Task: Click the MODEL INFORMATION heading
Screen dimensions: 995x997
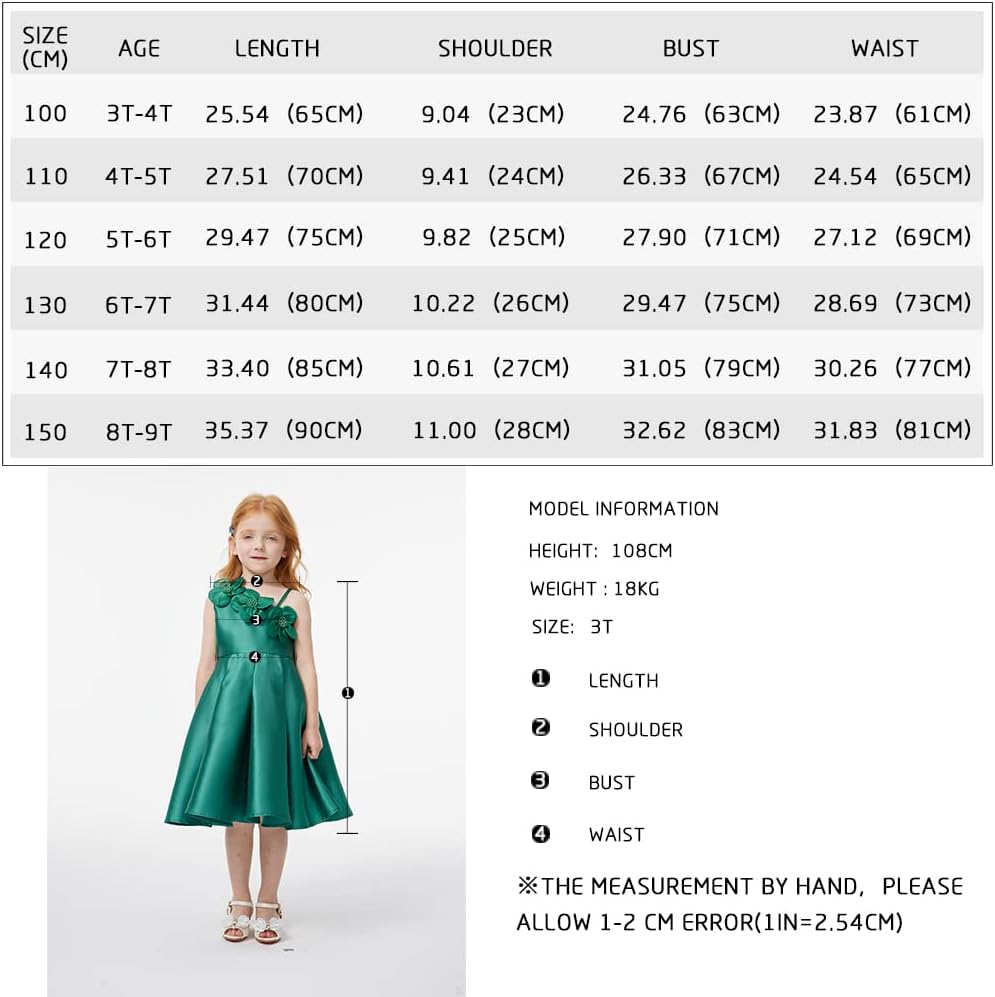Action: (624, 509)
